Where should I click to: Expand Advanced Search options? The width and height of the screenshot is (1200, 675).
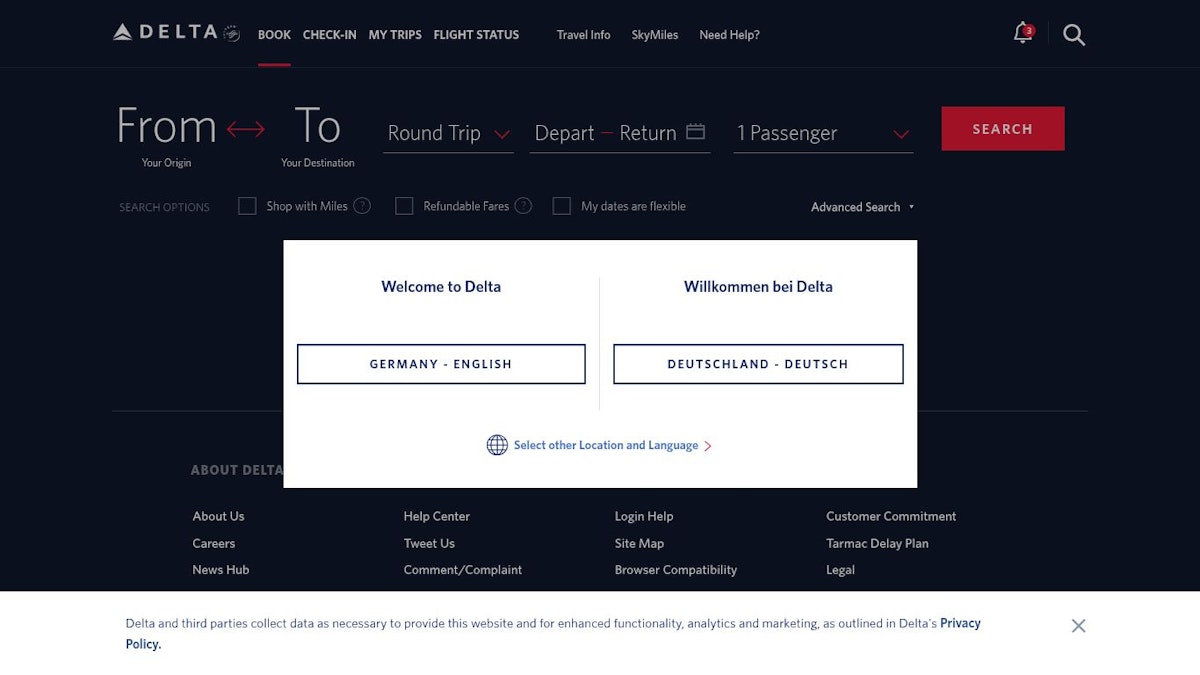pyautogui.click(x=862, y=207)
